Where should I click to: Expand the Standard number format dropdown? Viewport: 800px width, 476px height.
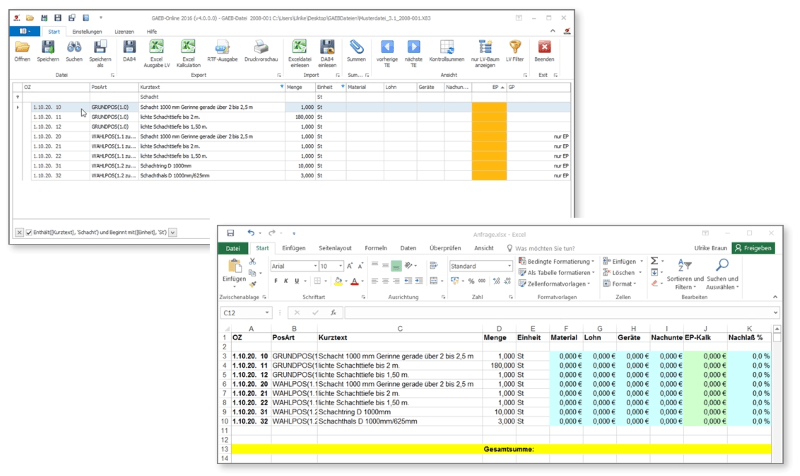[510, 267]
